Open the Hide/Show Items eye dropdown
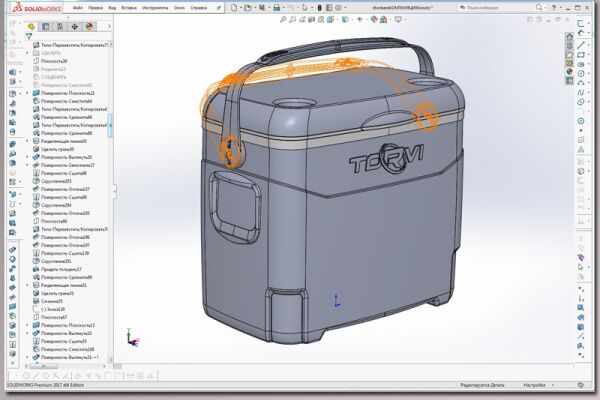This screenshot has height=400, width=600. coord(359,19)
